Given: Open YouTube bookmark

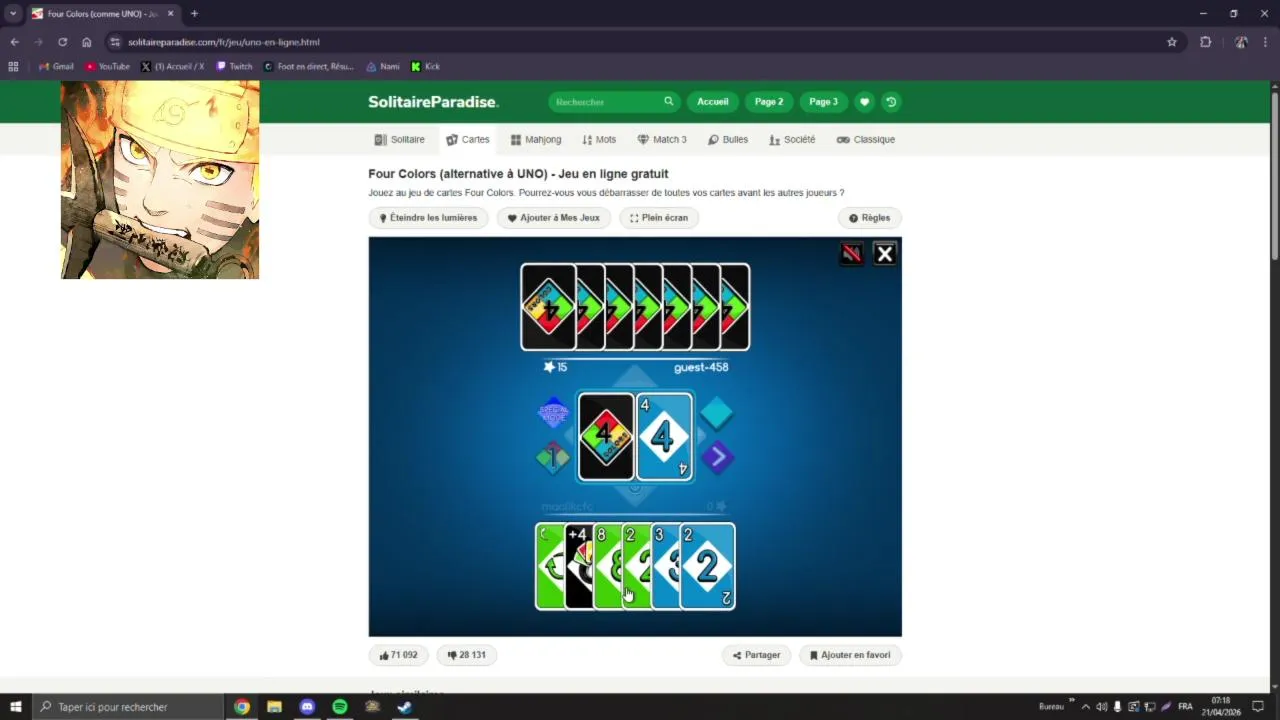Looking at the screenshot, I should coord(107,67).
